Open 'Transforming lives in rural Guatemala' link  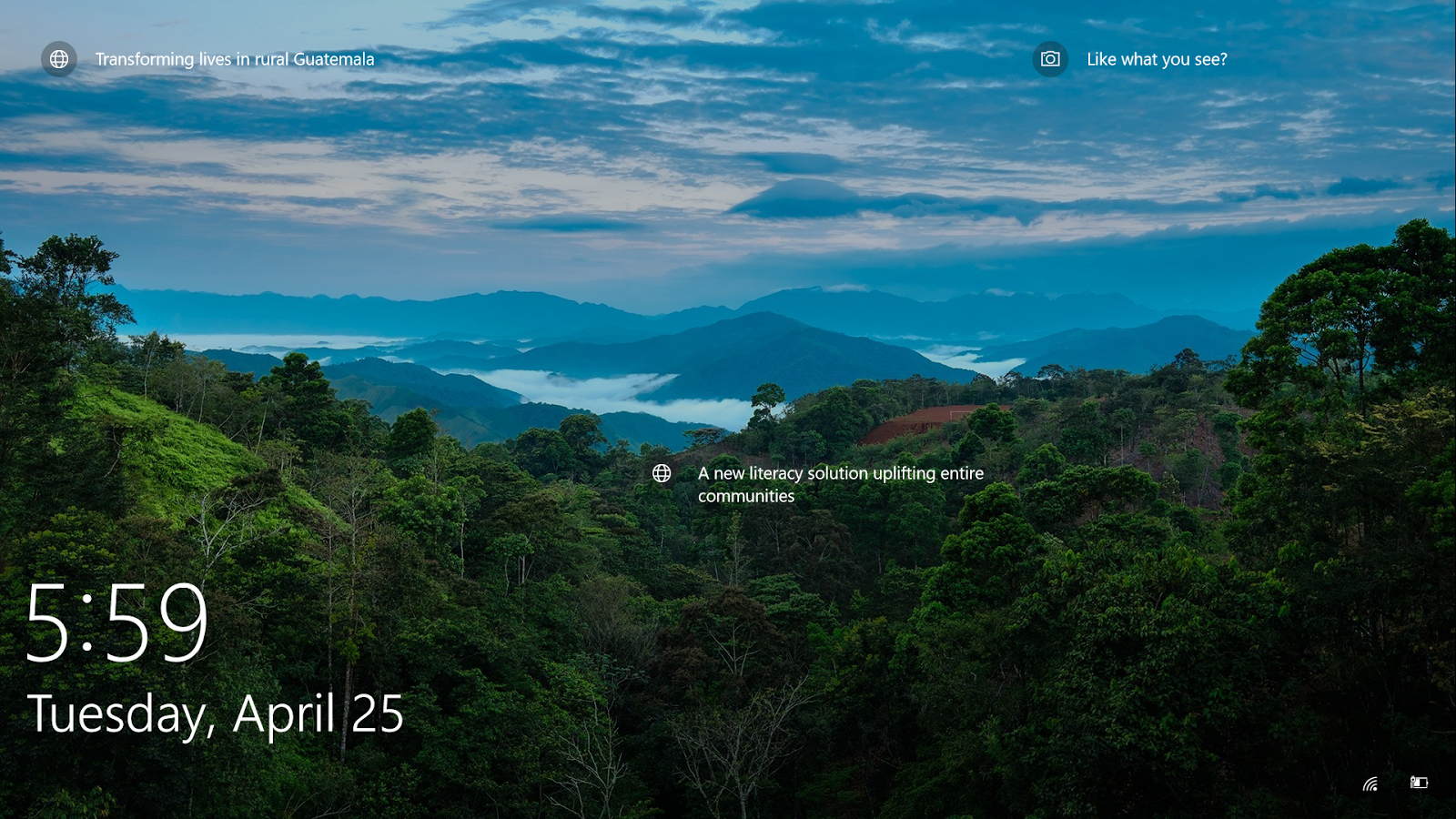pos(235,59)
